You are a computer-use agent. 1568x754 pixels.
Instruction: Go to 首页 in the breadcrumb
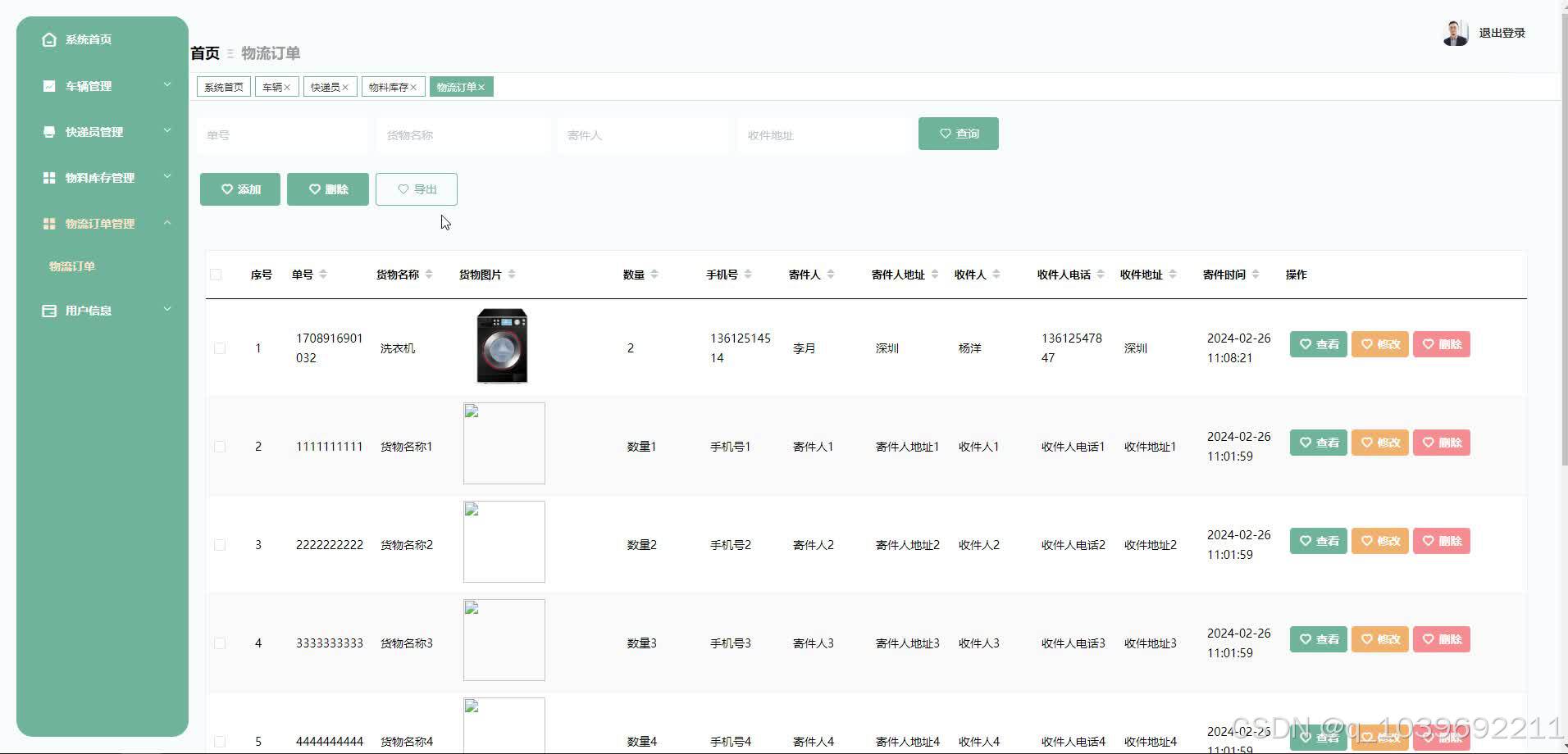point(205,53)
